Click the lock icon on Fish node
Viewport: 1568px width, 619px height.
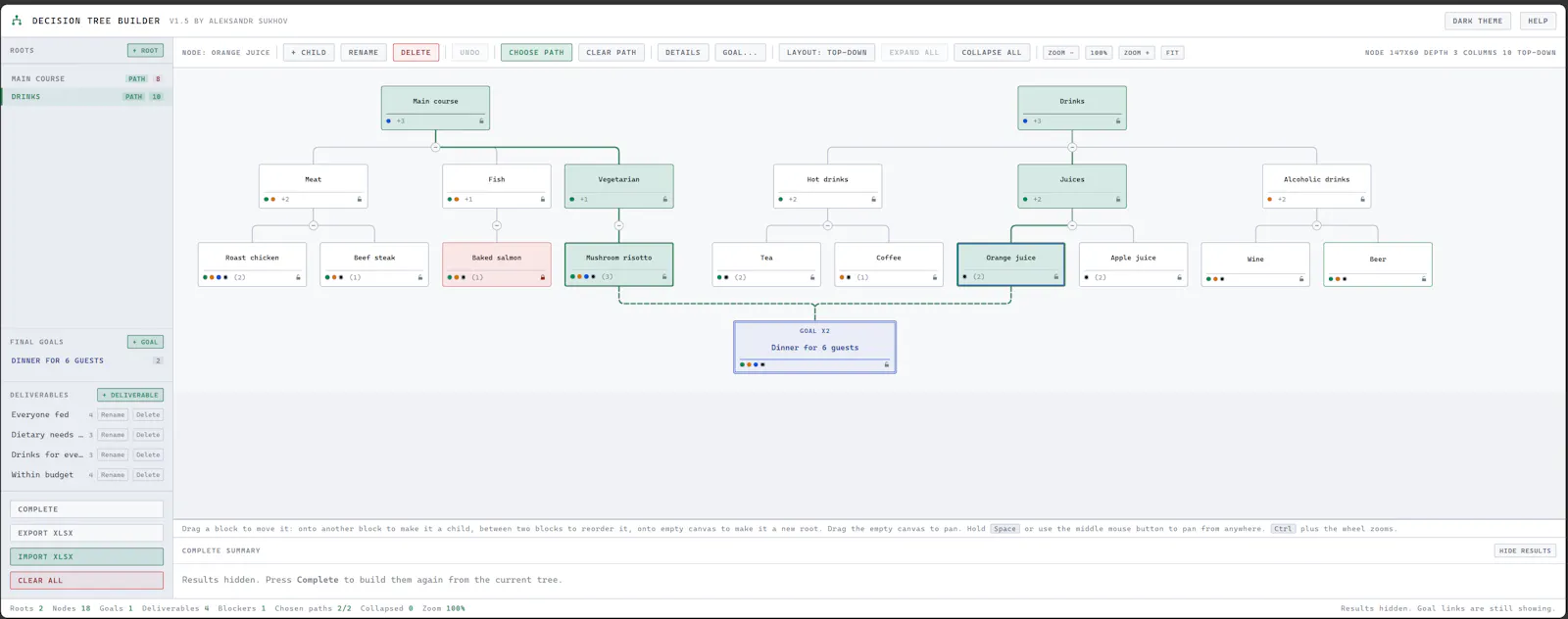[x=542, y=200]
